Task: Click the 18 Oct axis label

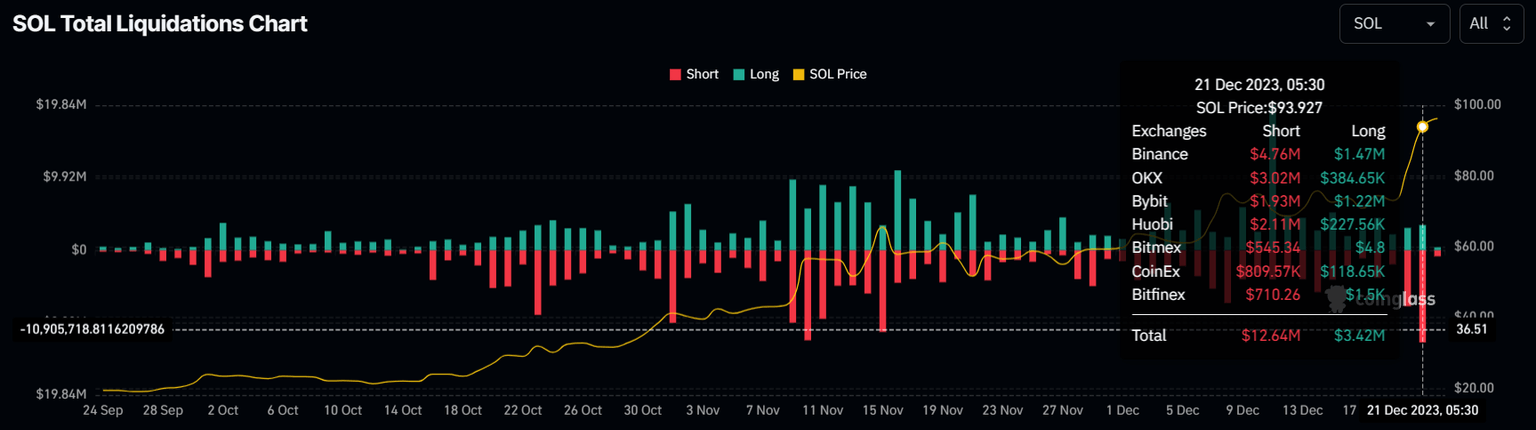Action: pos(461,410)
